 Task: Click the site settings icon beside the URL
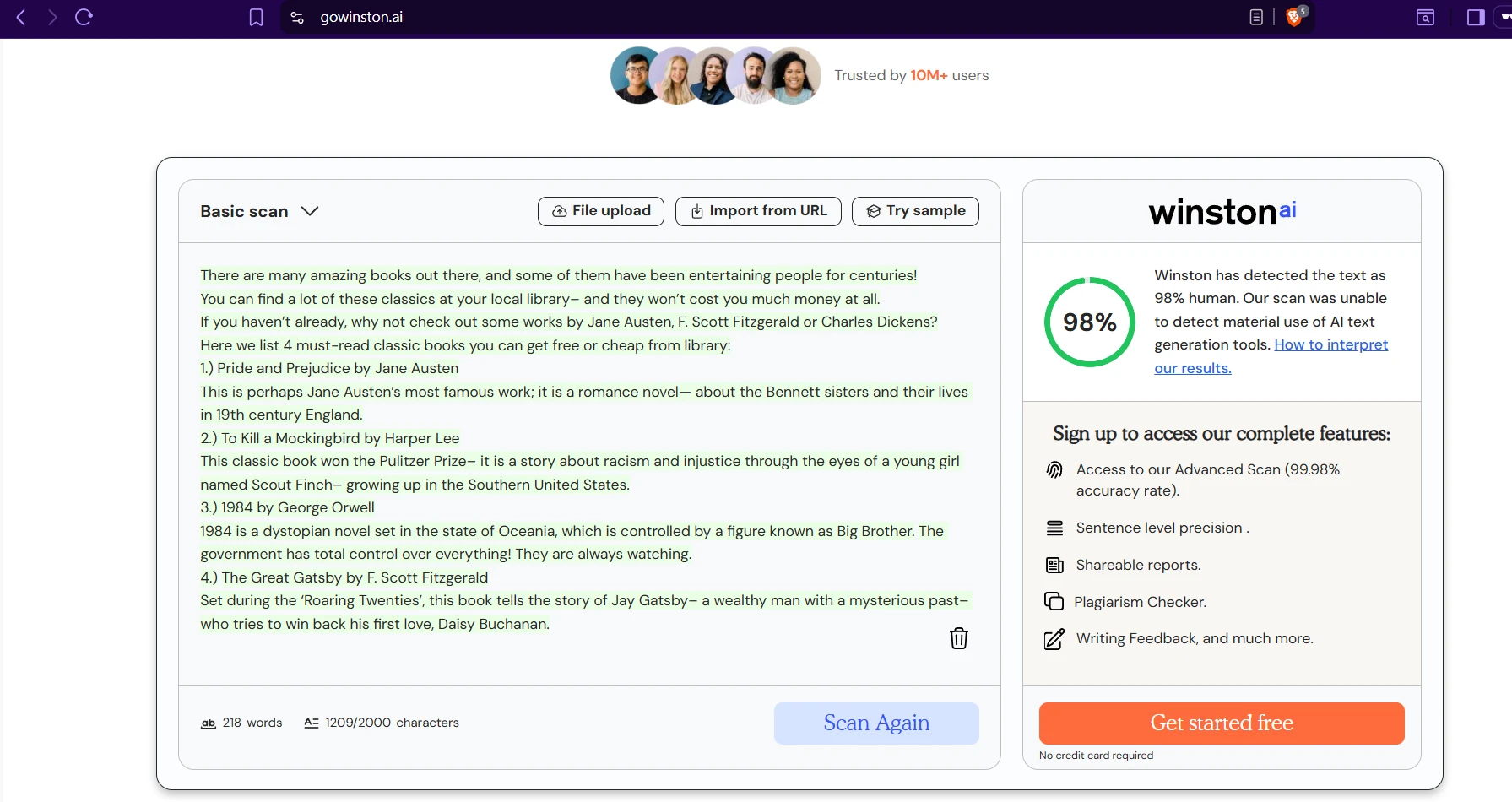297,17
